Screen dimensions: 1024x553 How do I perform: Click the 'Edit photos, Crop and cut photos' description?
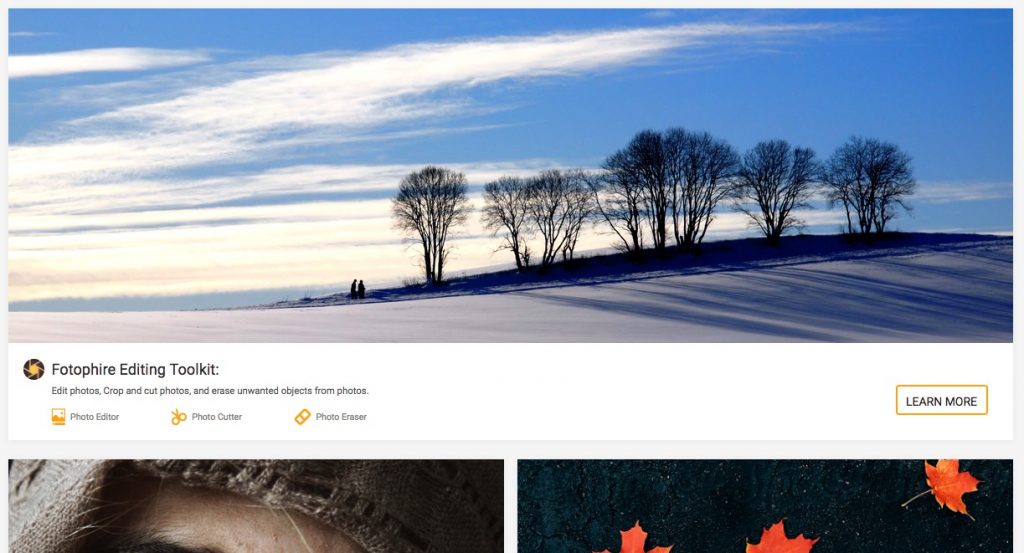coord(210,390)
